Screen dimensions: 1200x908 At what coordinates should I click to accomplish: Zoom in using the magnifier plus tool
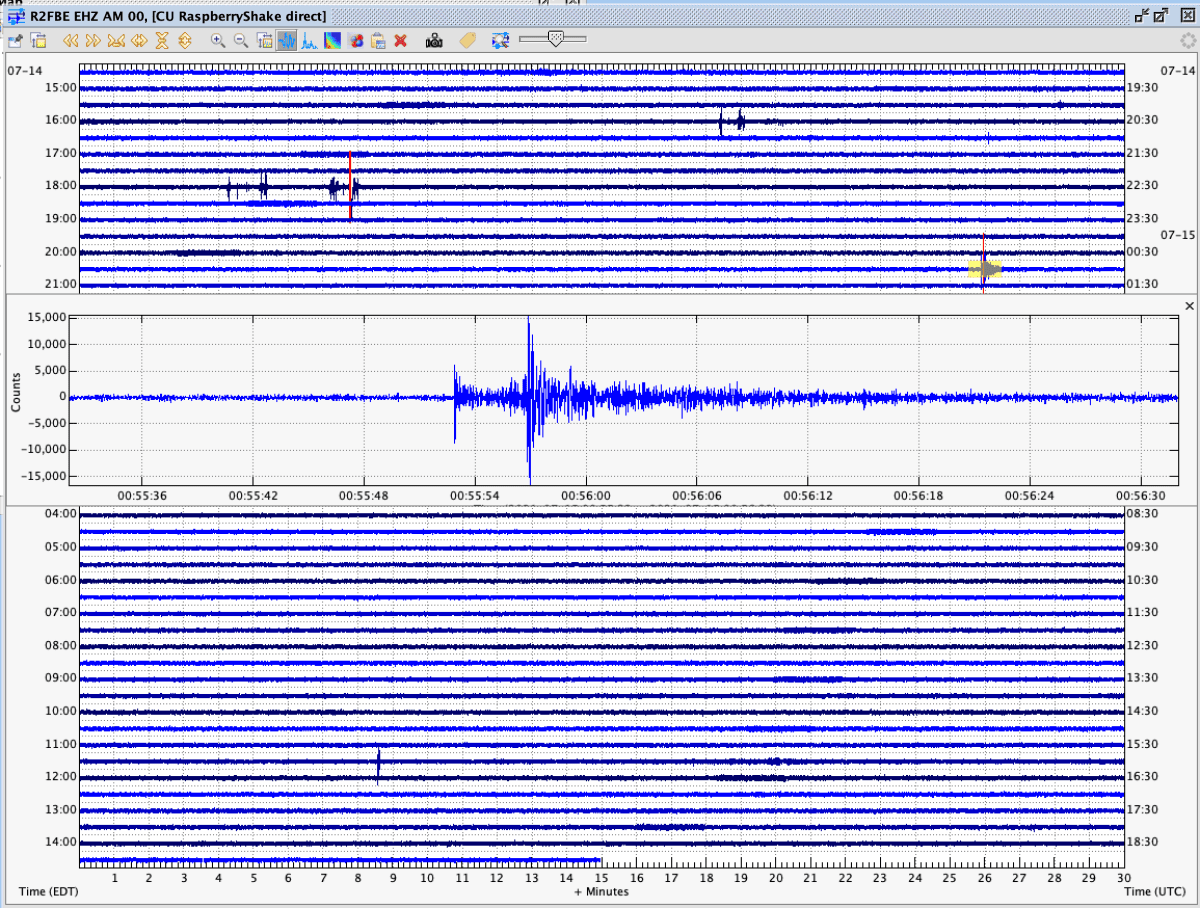[218, 40]
